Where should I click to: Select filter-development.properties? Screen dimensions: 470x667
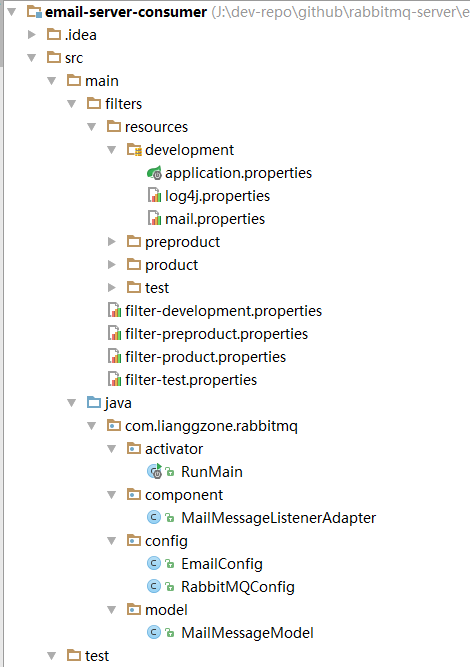[223, 311]
